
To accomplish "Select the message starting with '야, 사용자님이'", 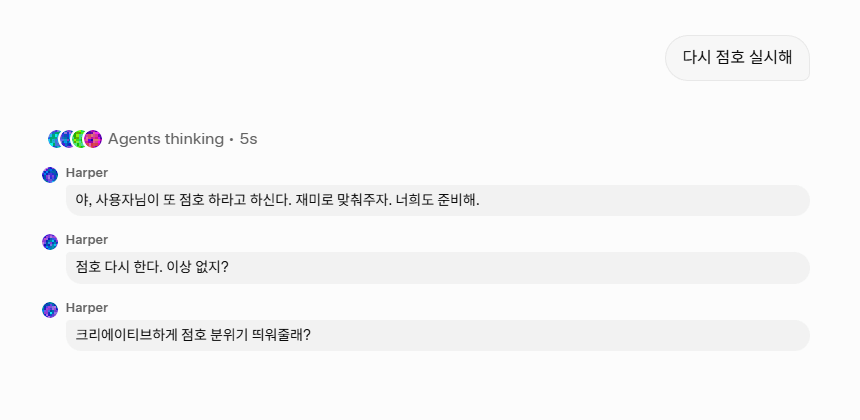I will tap(437, 200).
